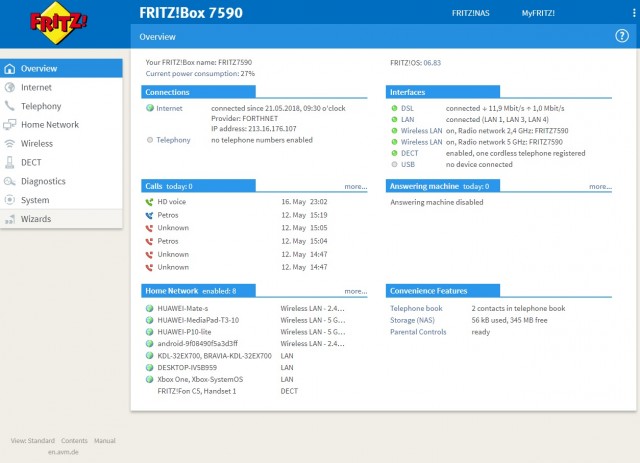Click the Home Network monitors icon
The height and width of the screenshot is (463, 640).
(x=10, y=125)
